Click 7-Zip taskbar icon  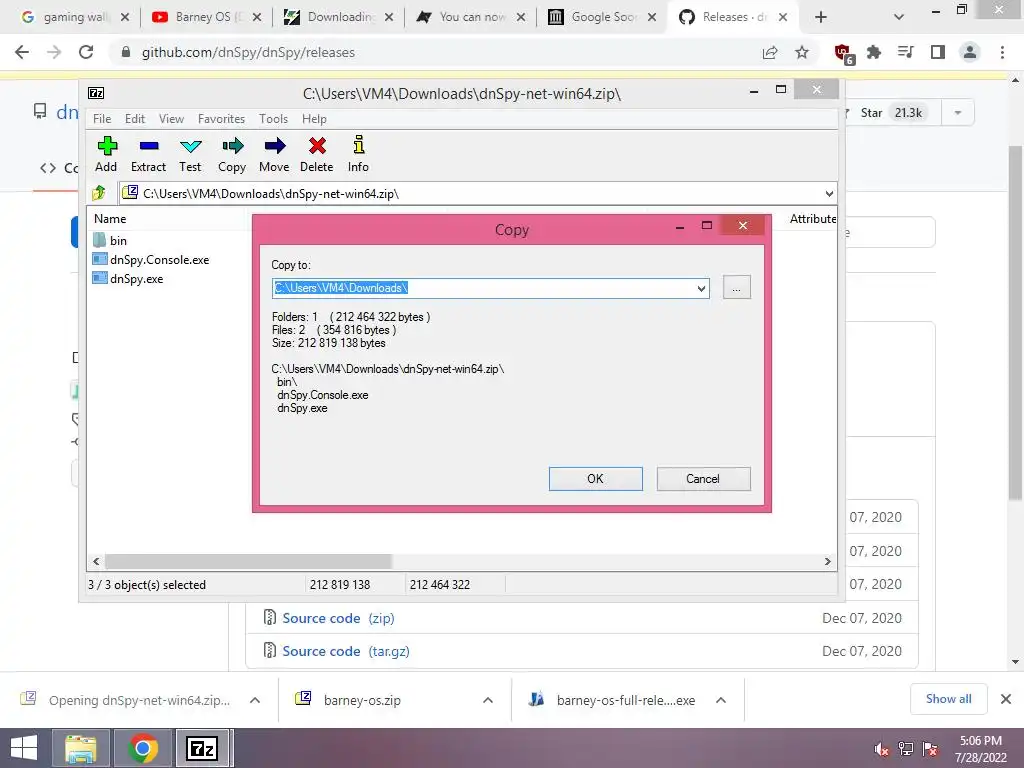(202, 748)
